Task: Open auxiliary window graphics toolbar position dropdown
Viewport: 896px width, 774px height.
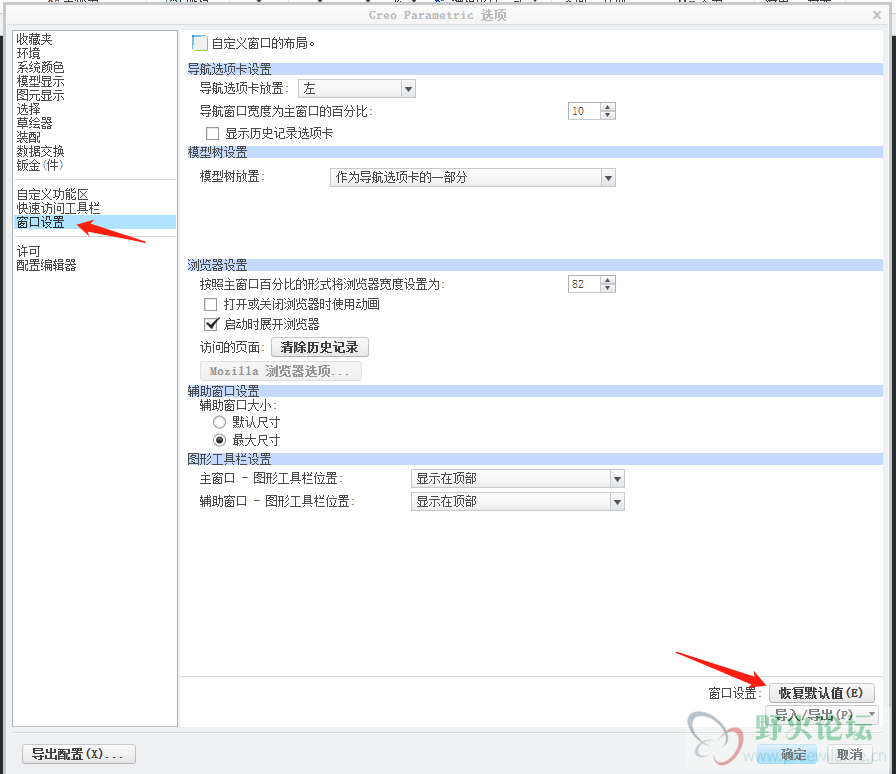Action: [x=518, y=502]
